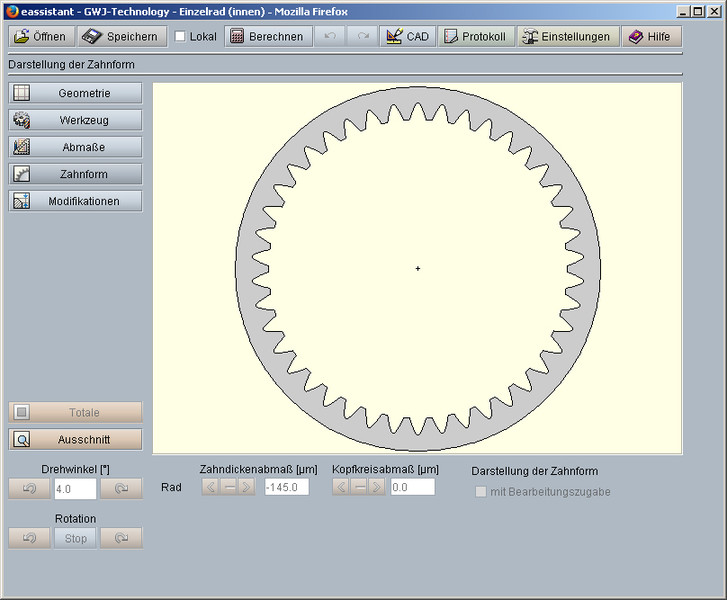This screenshot has height=600, width=727.
Task: Select the Modifikationen section
Action: click(75, 201)
